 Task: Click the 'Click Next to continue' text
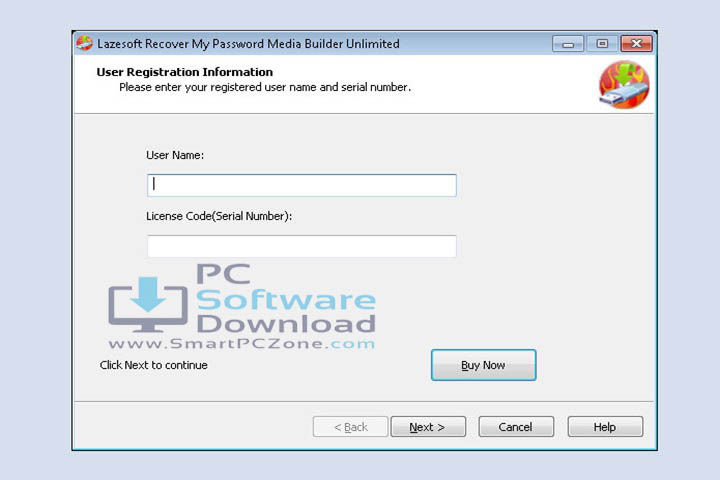click(x=153, y=365)
